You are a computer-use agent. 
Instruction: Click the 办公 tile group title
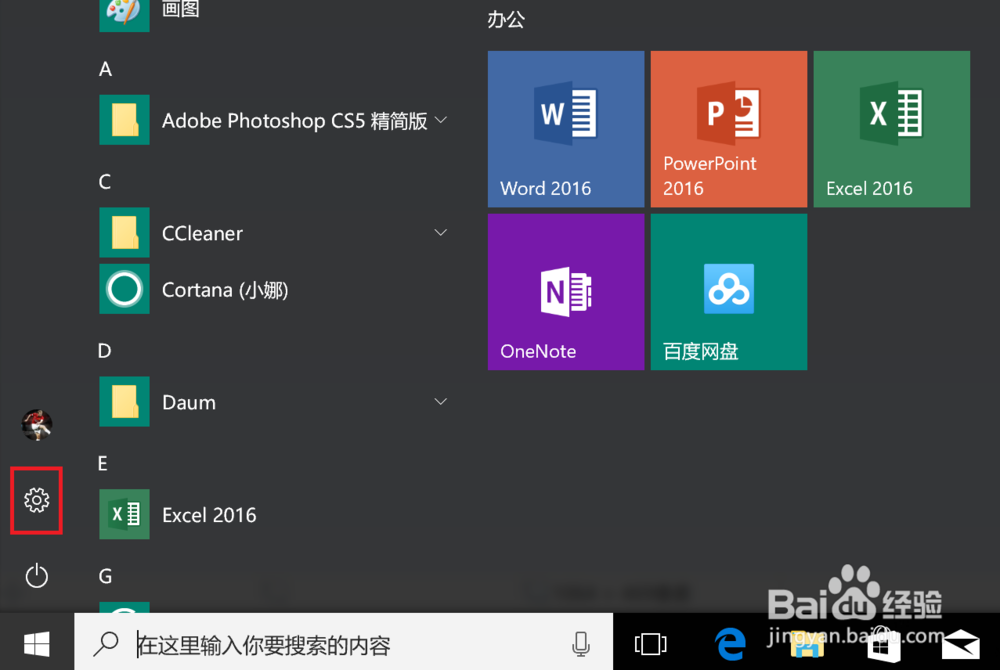tap(506, 19)
